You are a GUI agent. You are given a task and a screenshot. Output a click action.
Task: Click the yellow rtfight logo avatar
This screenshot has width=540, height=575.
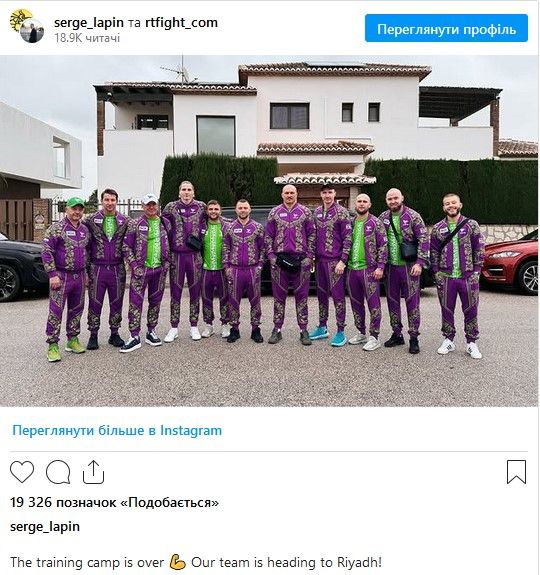(x=19, y=18)
